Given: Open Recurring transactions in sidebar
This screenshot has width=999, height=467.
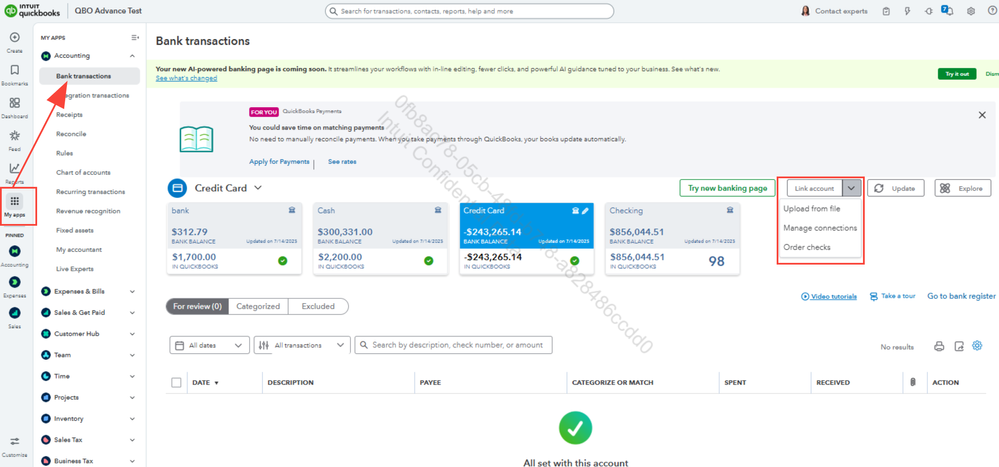Looking at the screenshot, I should [90, 192].
